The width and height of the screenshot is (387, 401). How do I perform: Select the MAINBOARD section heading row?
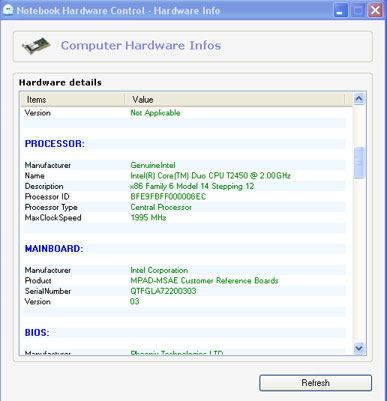coord(184,249)
